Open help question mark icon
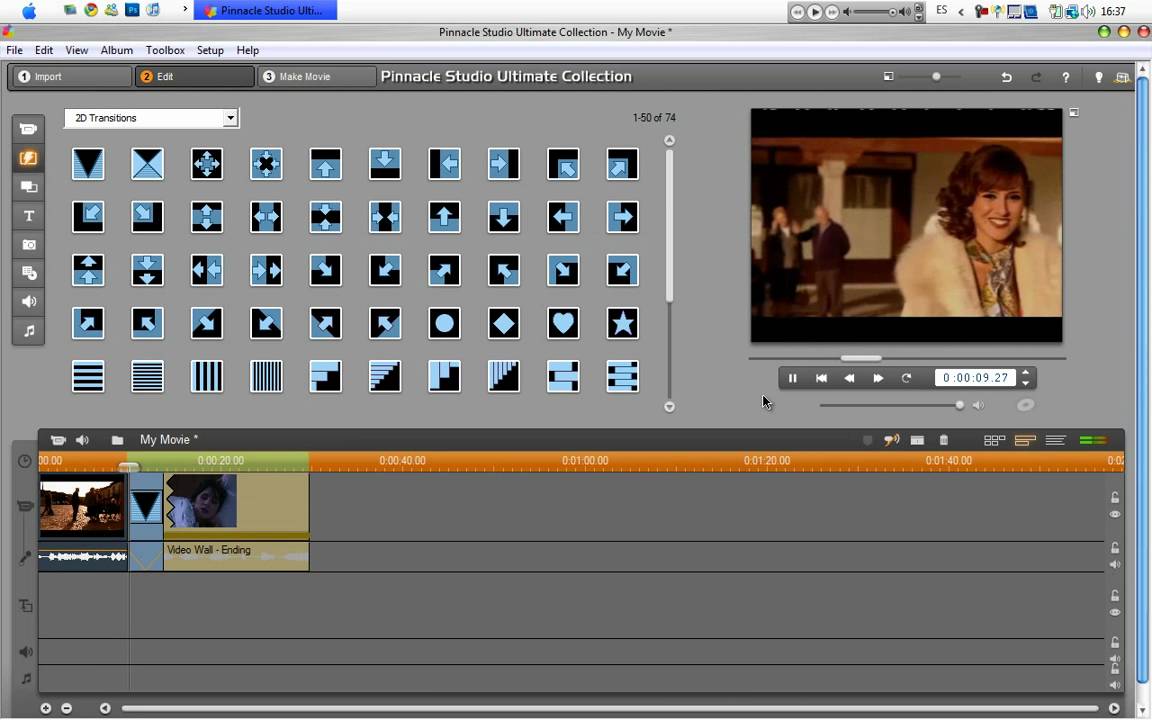 click(x=1066, y=77)
